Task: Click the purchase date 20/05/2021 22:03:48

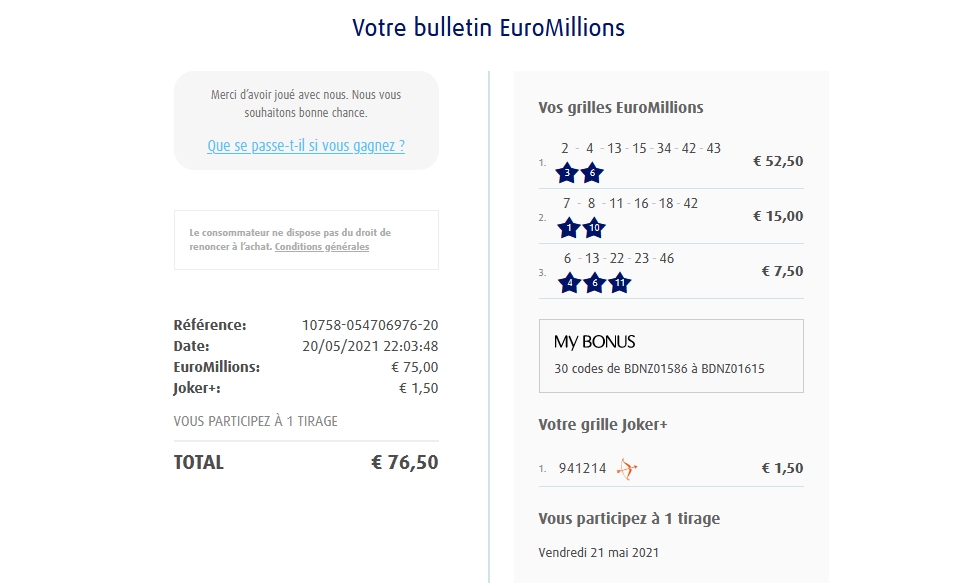Action: coord(370,346)
